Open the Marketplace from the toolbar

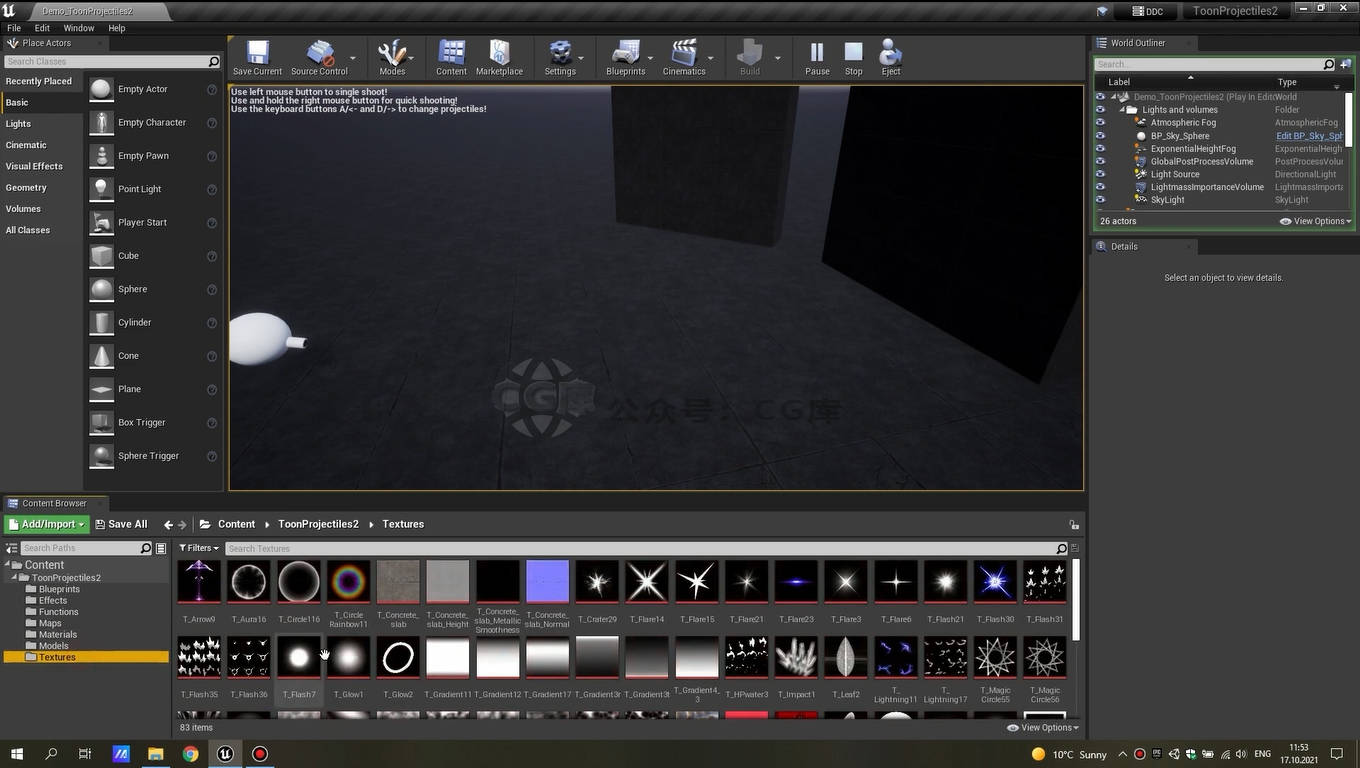click(x=499, y=57)
